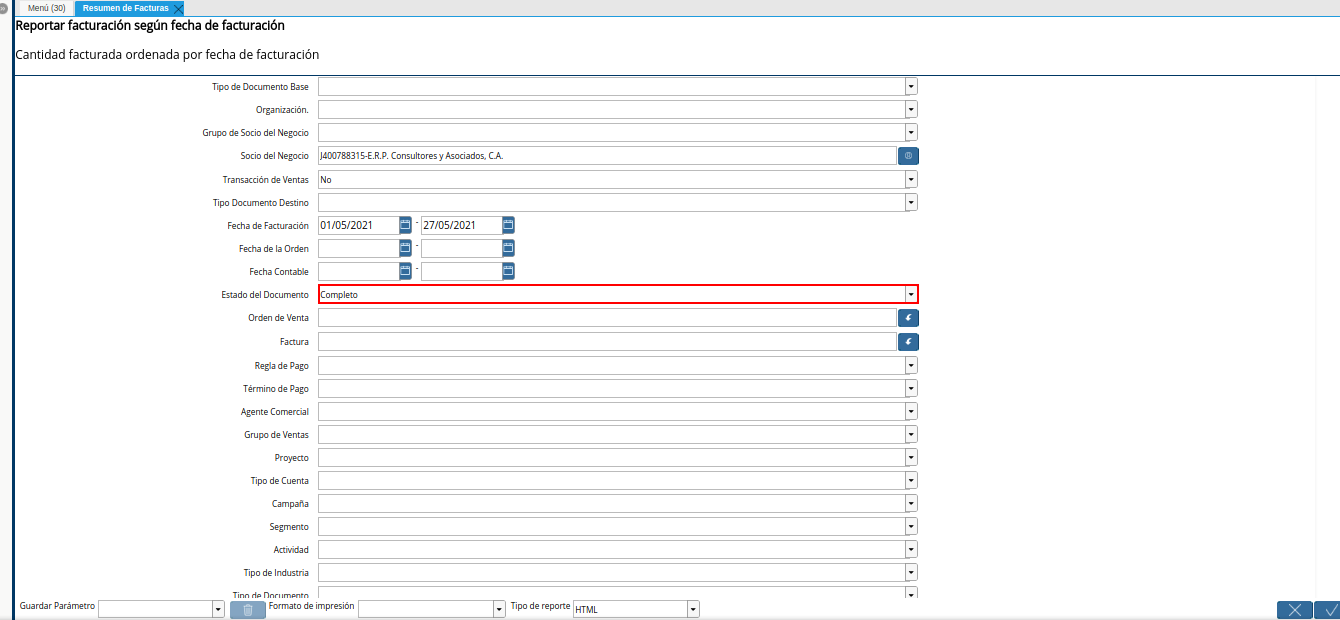Click the Estado del Documento label
The height and width of the screenshot is (620, 1340).
[x=265, y=295]
